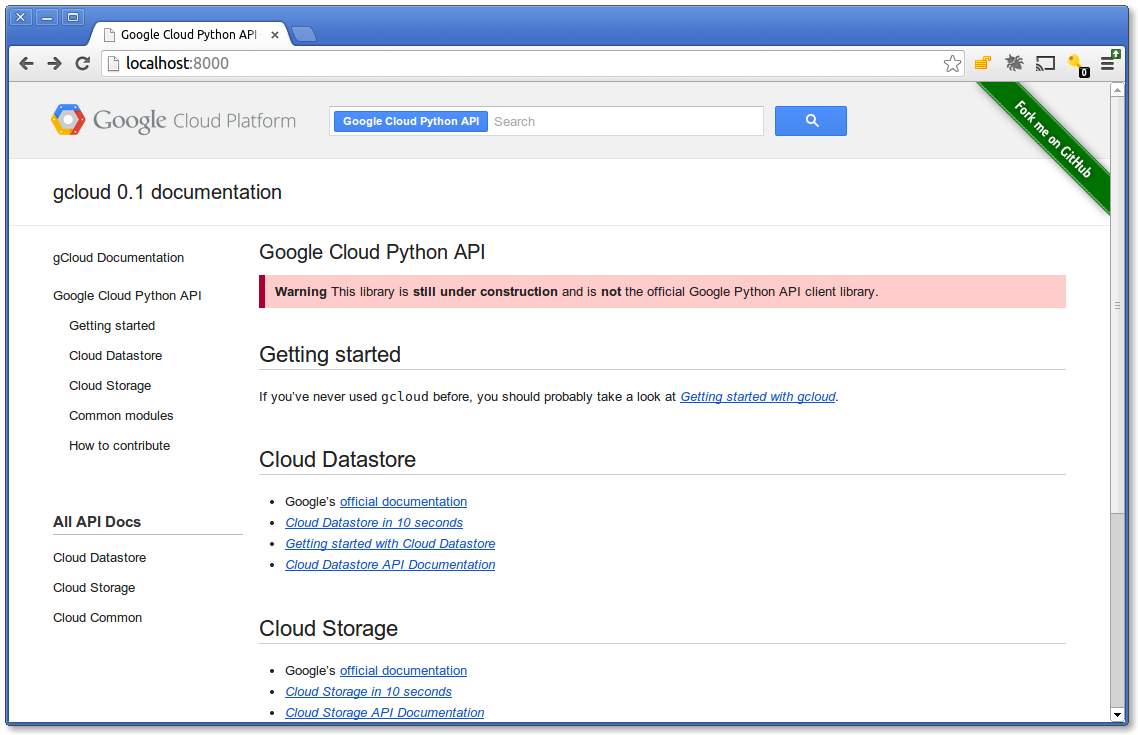Viewport: 1138px width, 735px height.
Task: Click the Getting started section heading
Action: pyautogui.click(x=329, y=355)
